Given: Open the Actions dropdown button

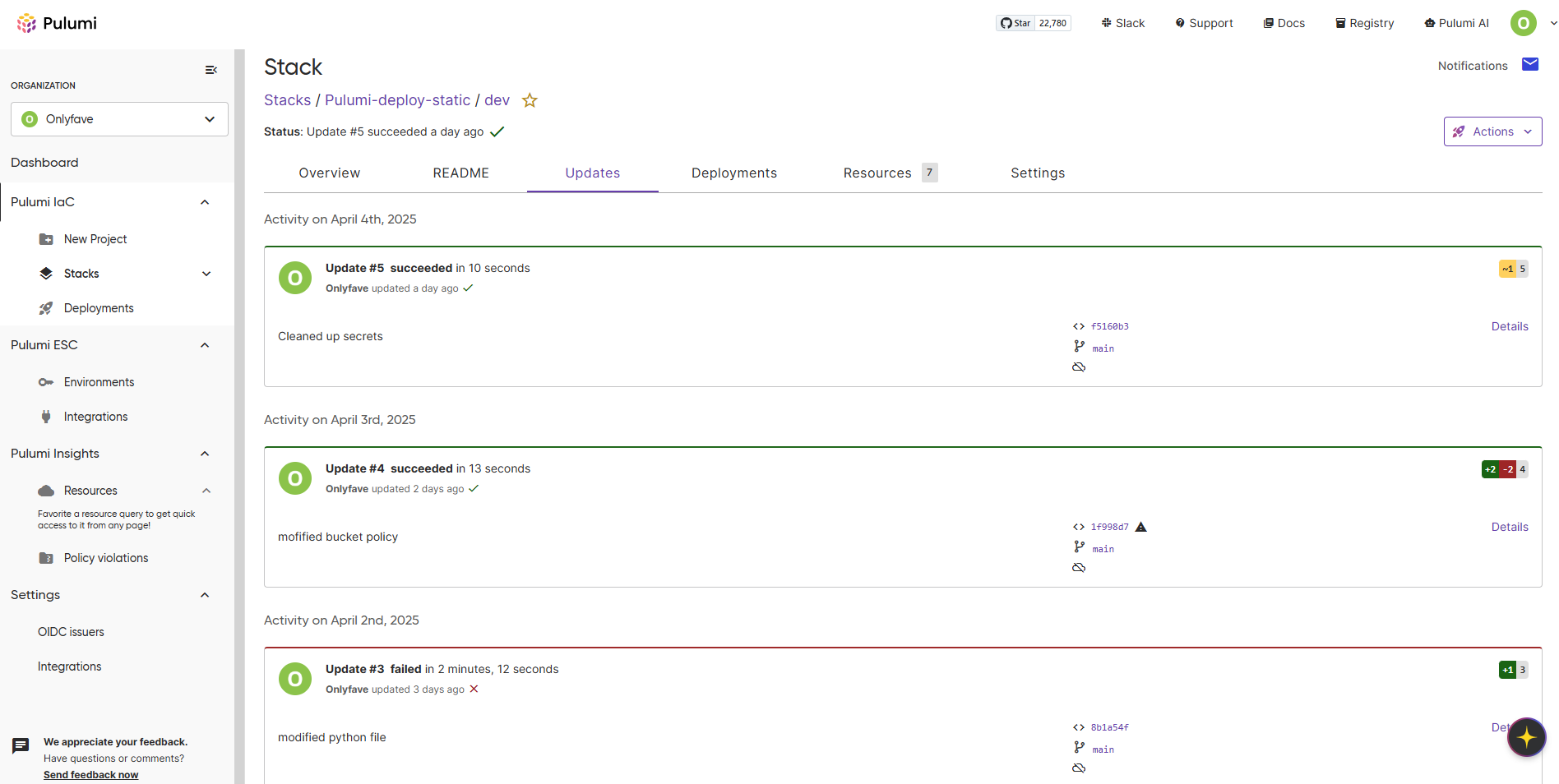Looking at the screenshot, I should pos(1492,131).
